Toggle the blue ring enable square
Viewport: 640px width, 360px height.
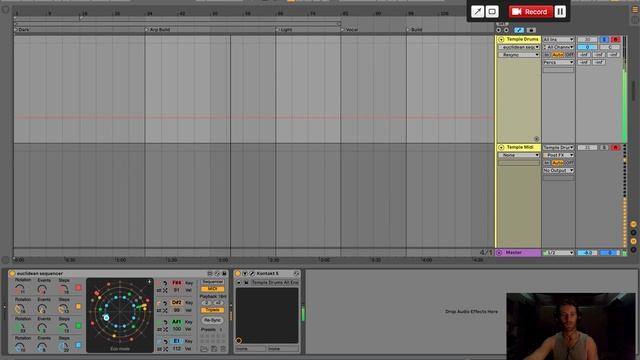click(78, 345)
